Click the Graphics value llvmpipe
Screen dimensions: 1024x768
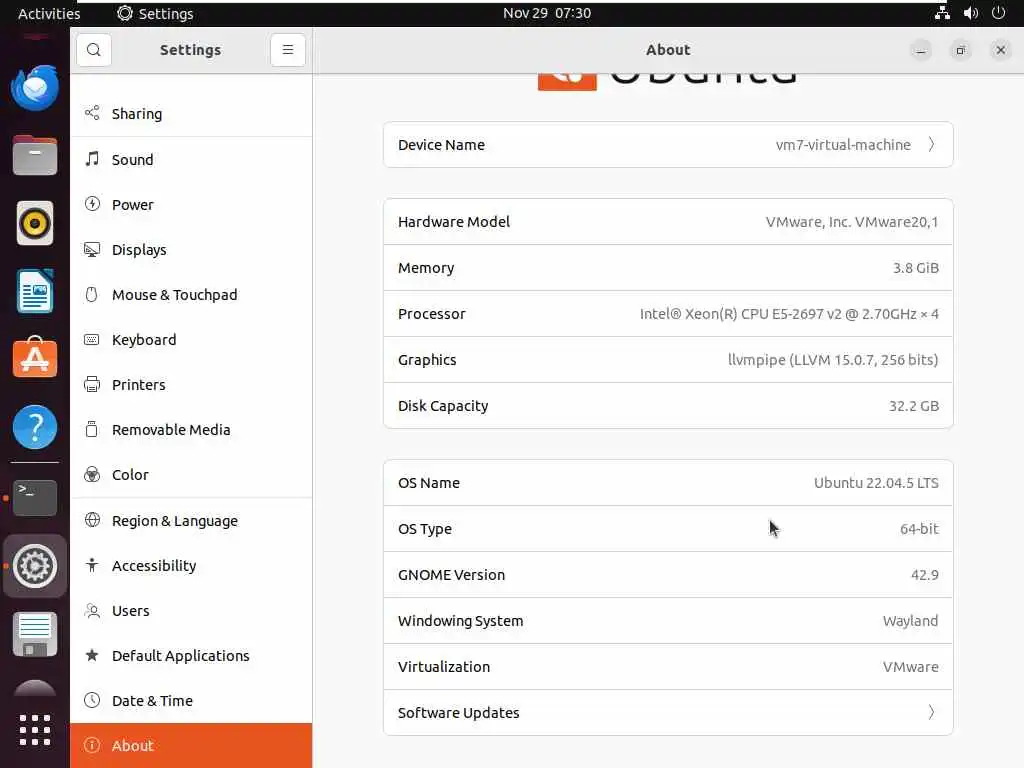pos(833,360)
